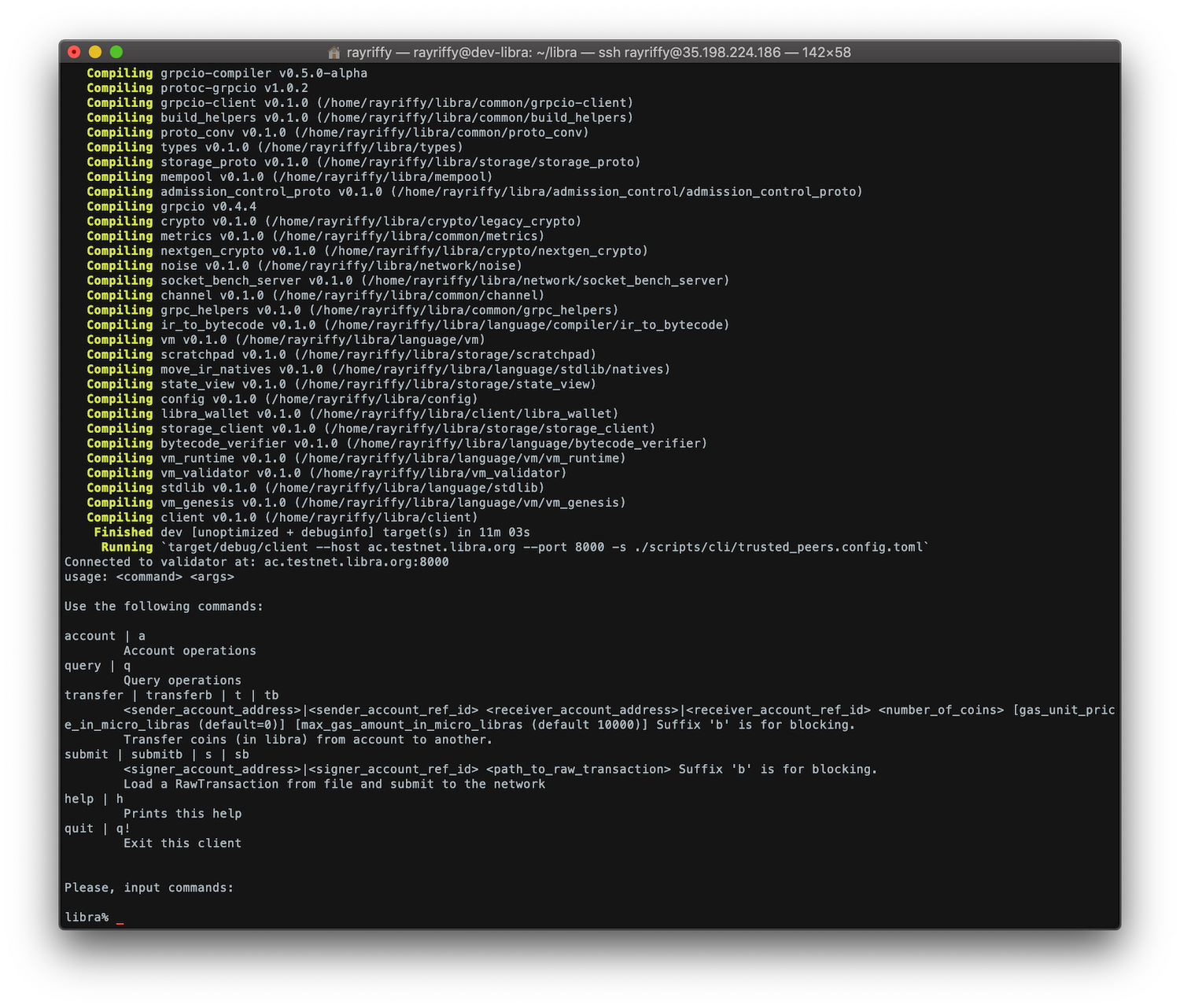Click the 'Compiling admission_control_proto' line

point(475,192)
